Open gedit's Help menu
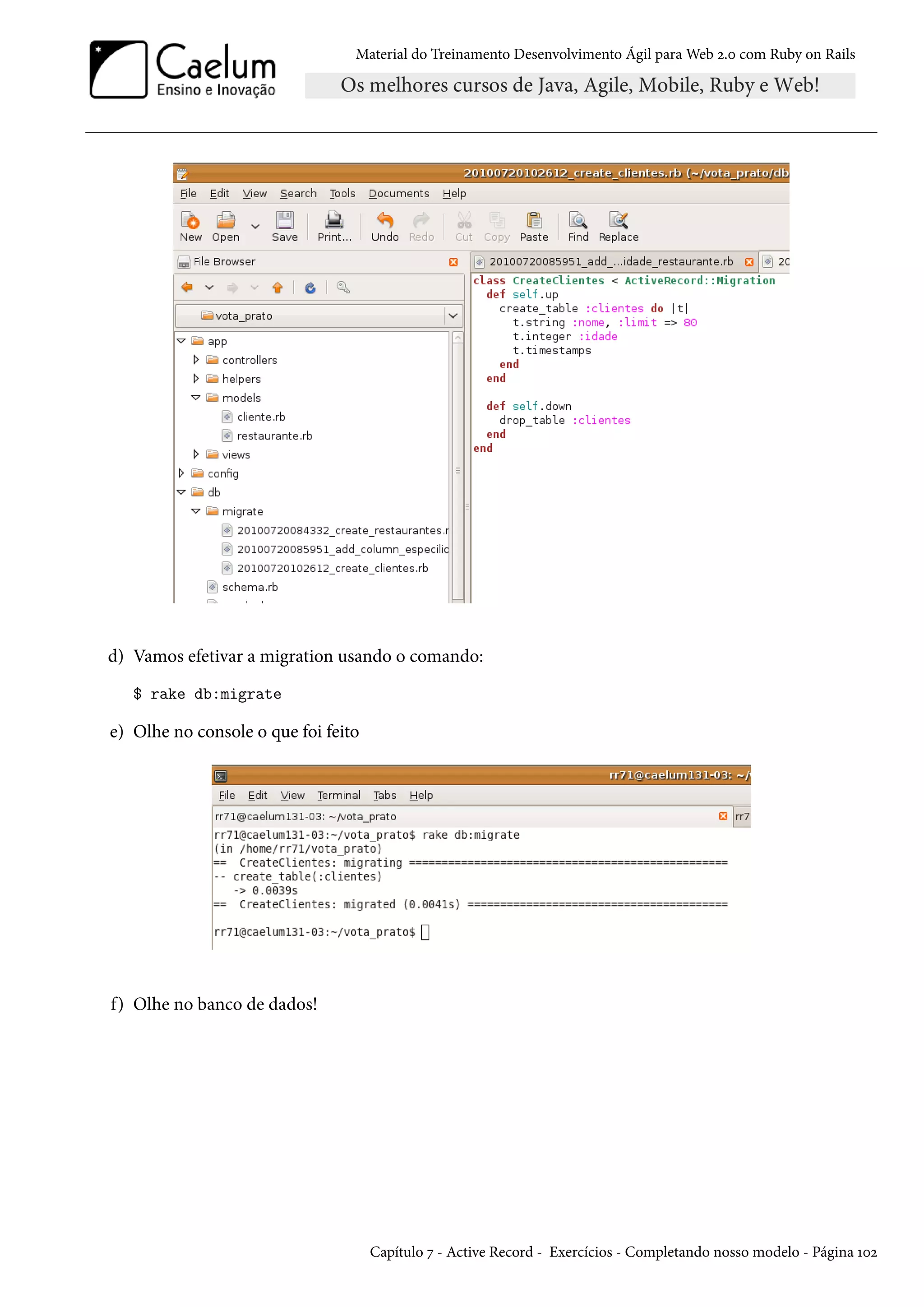This screenshot has width=924, height=1307. [454, 194]
